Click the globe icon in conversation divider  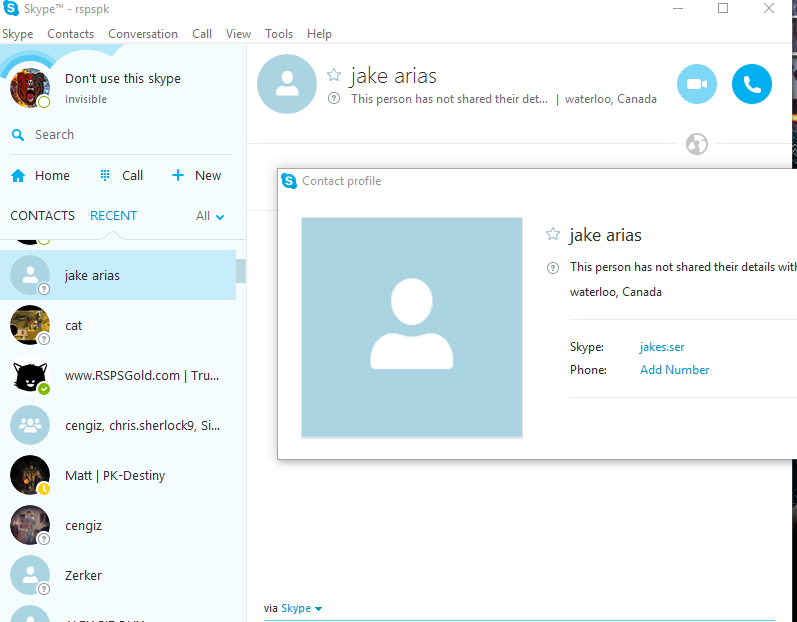tap(697, 144)
